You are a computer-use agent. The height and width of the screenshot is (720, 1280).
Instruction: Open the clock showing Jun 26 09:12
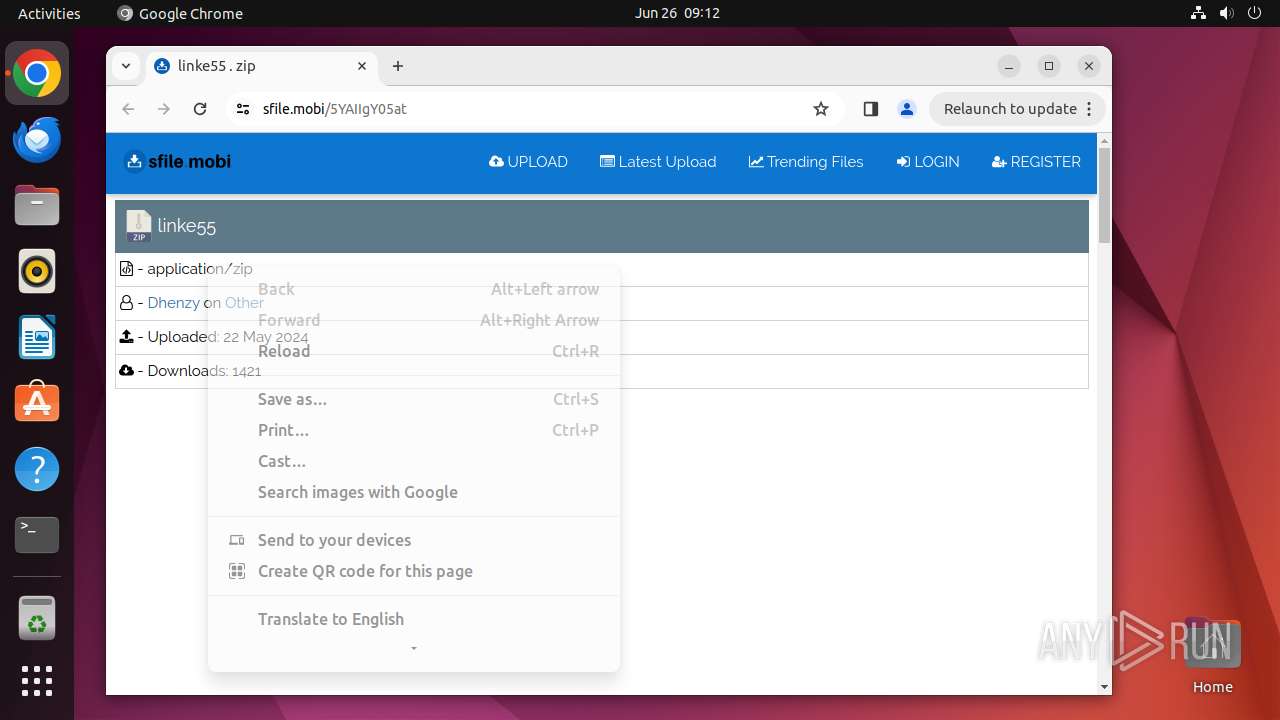click(677, 13)
